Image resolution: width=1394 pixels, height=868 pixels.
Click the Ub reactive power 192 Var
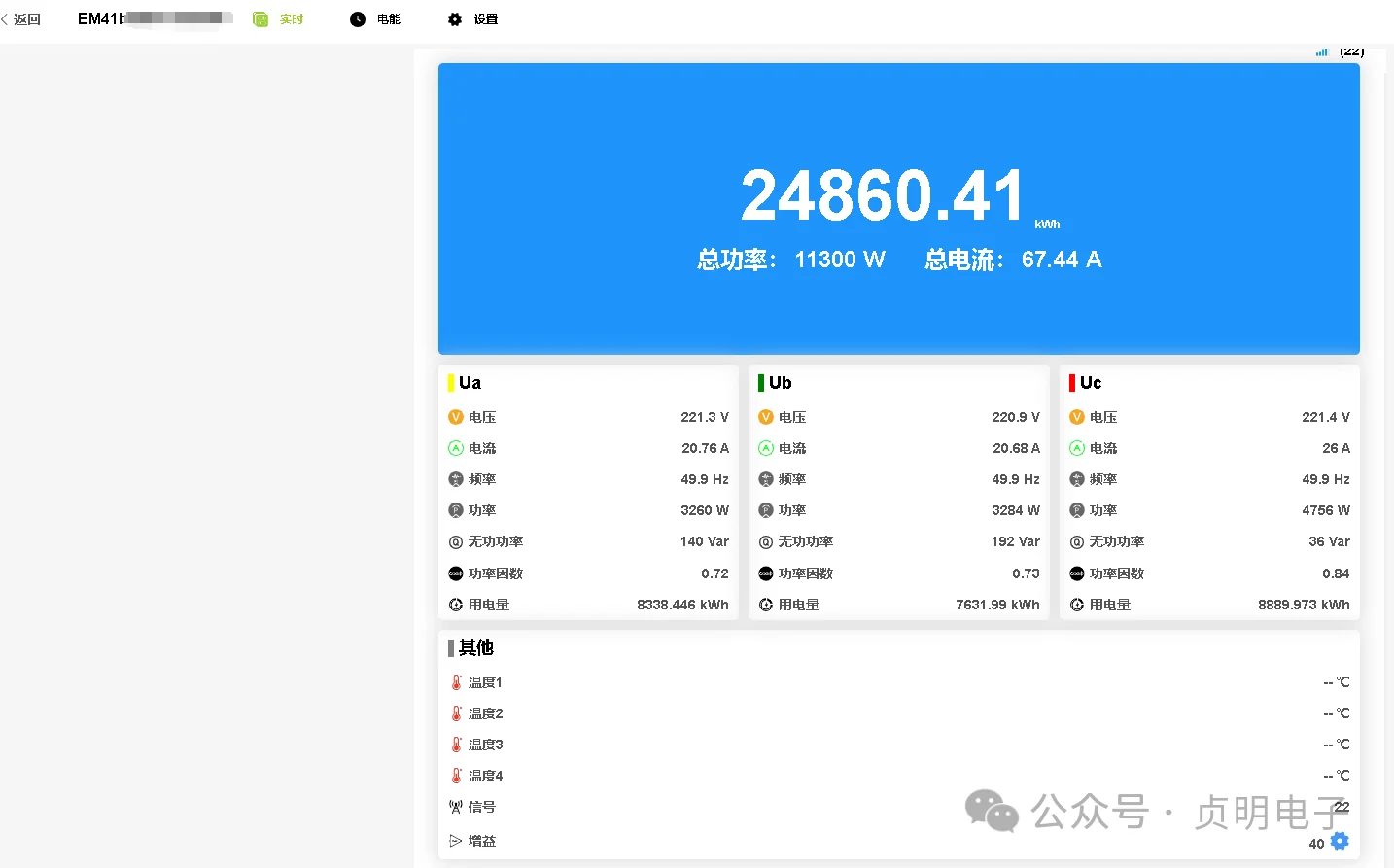pos(1016,541)
